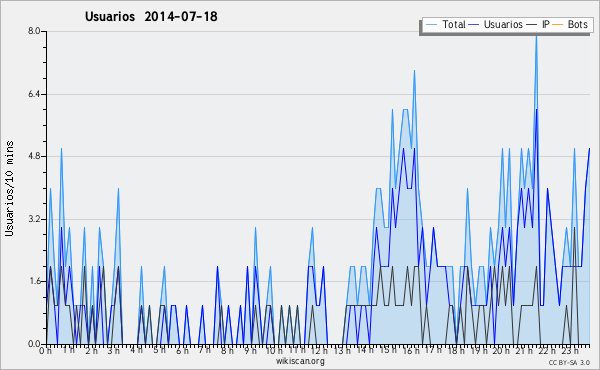Click the '20 h' x-axis label
Image resolution: width=600 pixels, height=370 pixels.
[x=501, y=350]
